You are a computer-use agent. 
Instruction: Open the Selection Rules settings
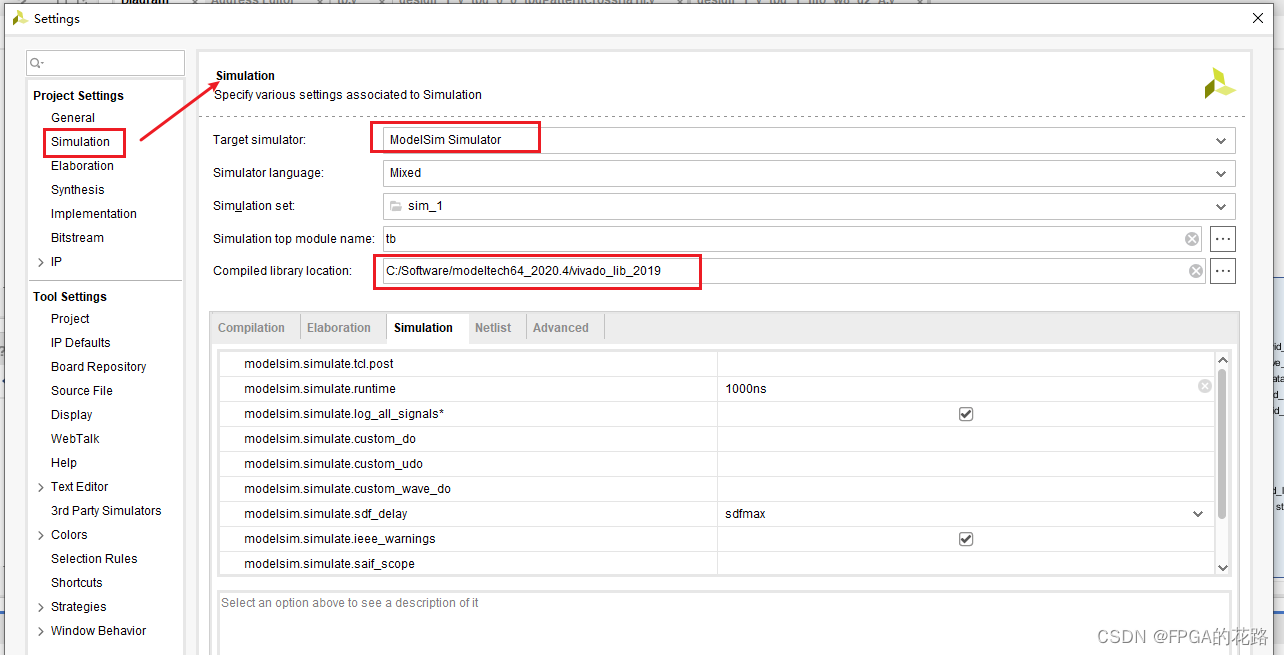pyautogui.click(x=94, y=559)
